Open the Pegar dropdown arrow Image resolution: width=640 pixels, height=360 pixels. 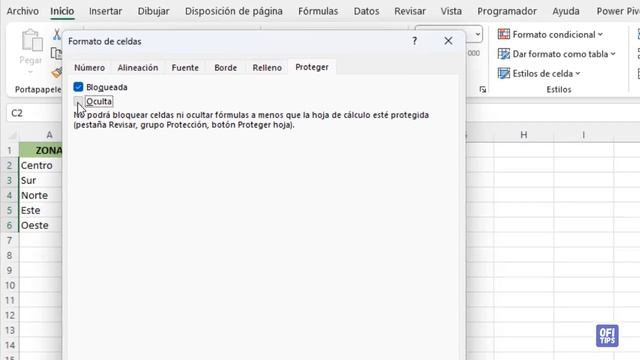tap(31, 73)
